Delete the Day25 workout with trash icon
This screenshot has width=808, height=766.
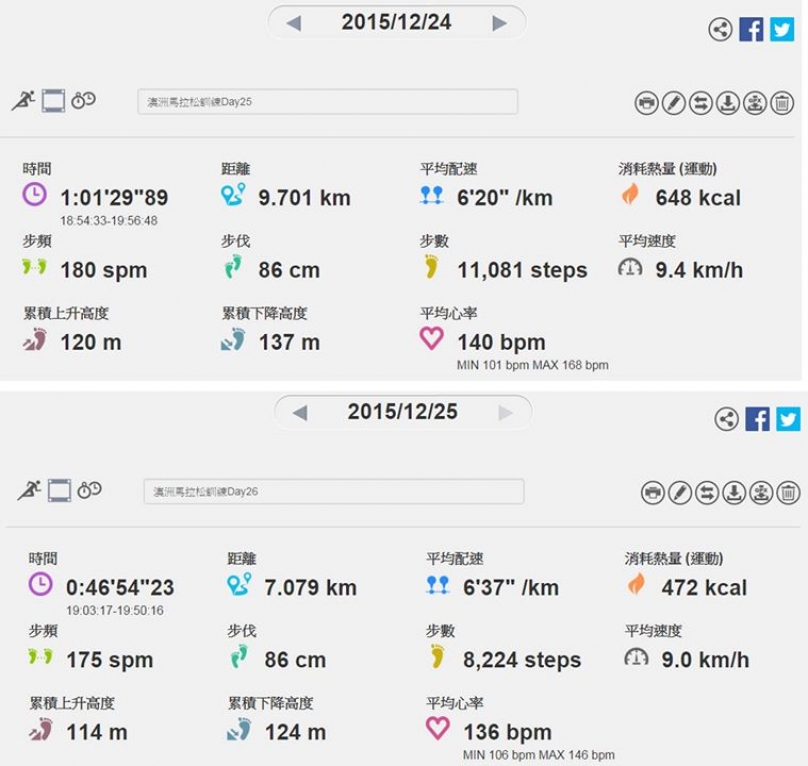click(x=782, y=103)
